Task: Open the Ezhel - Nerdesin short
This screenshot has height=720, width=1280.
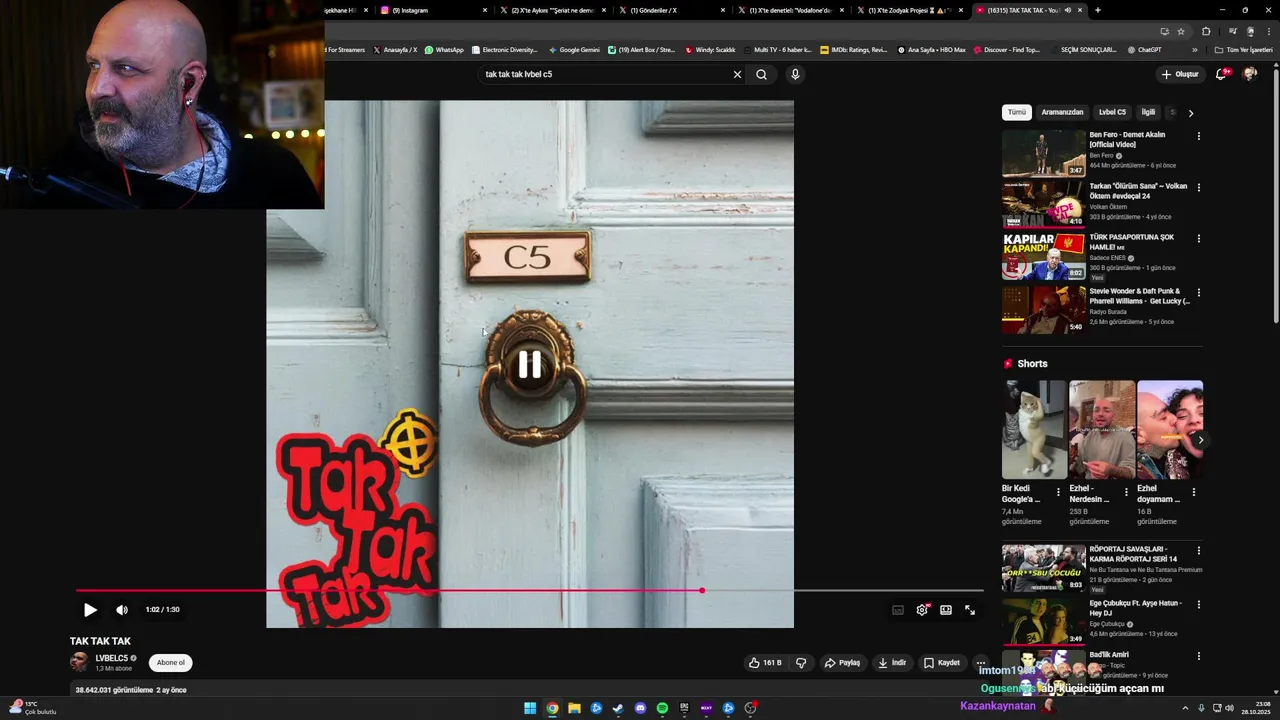Action: pos(1101,430)
